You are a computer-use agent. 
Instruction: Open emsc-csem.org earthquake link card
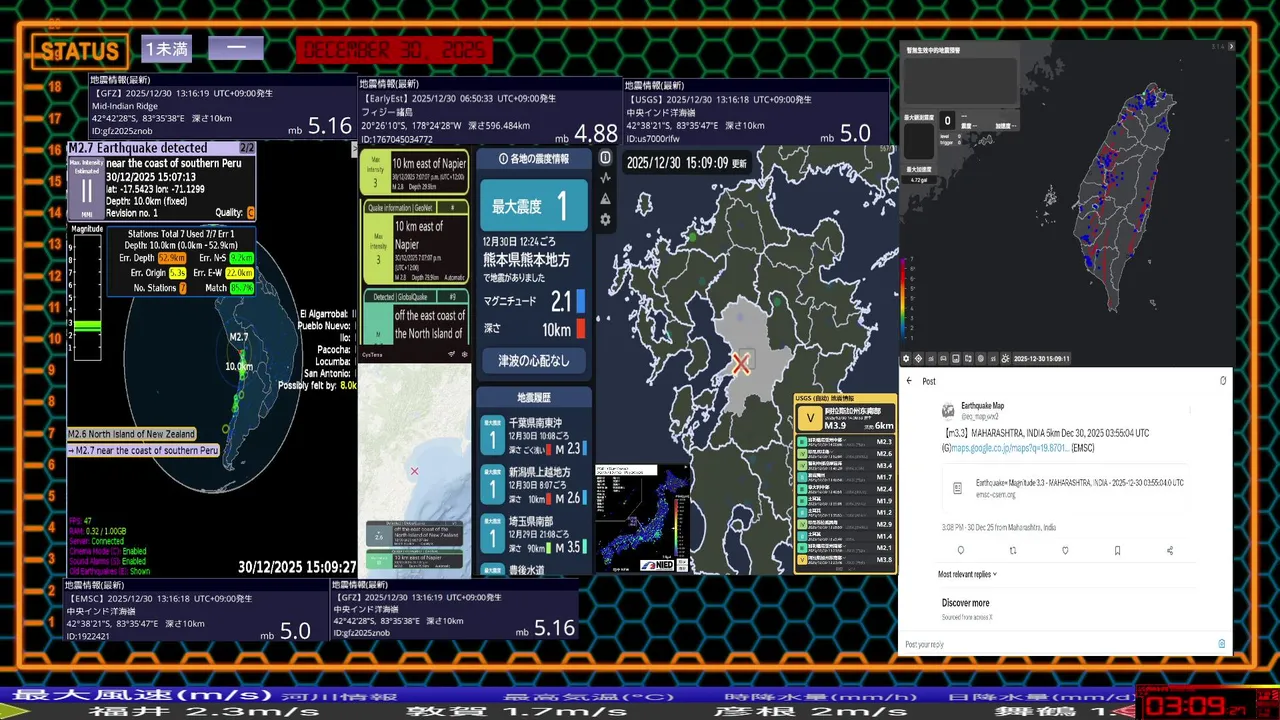pyautogui.click(x=1065, y=488)
